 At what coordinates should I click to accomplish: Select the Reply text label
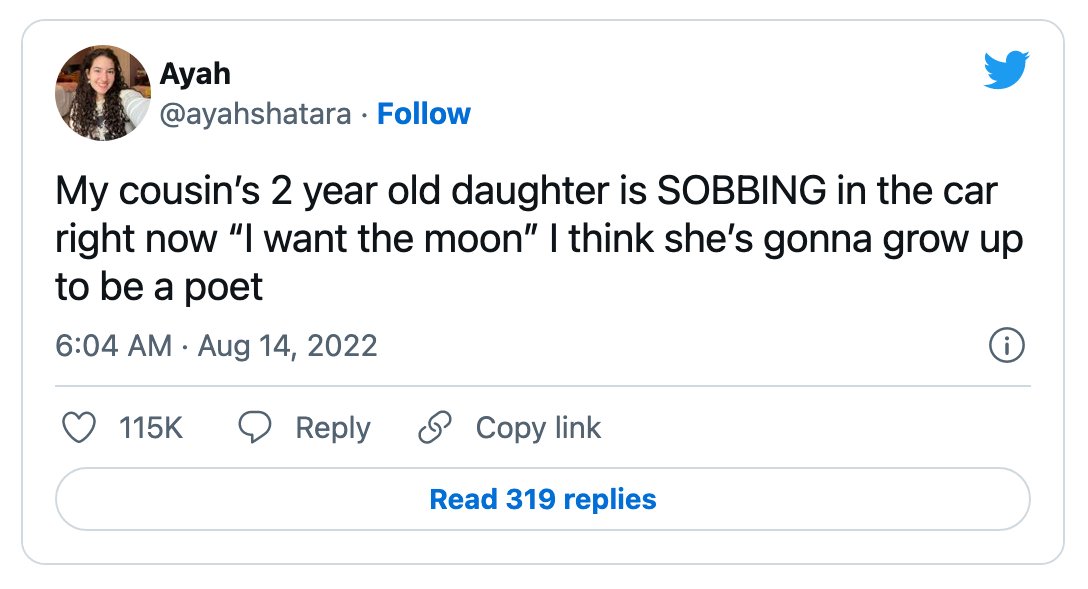(333, 428)
